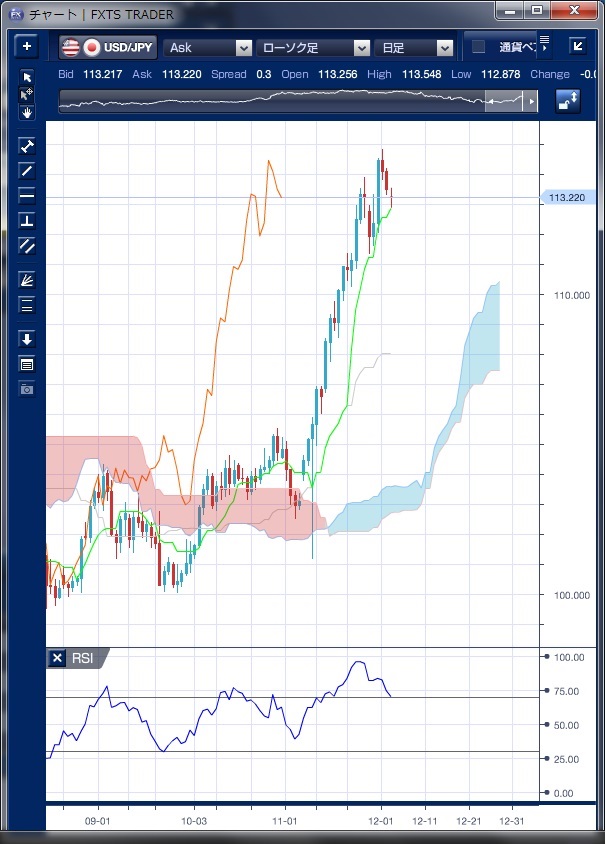Image resolution: width=606 pixels, height=844 pixels.
Task: Select the arrow pointer tool
Action: (27, 77)
